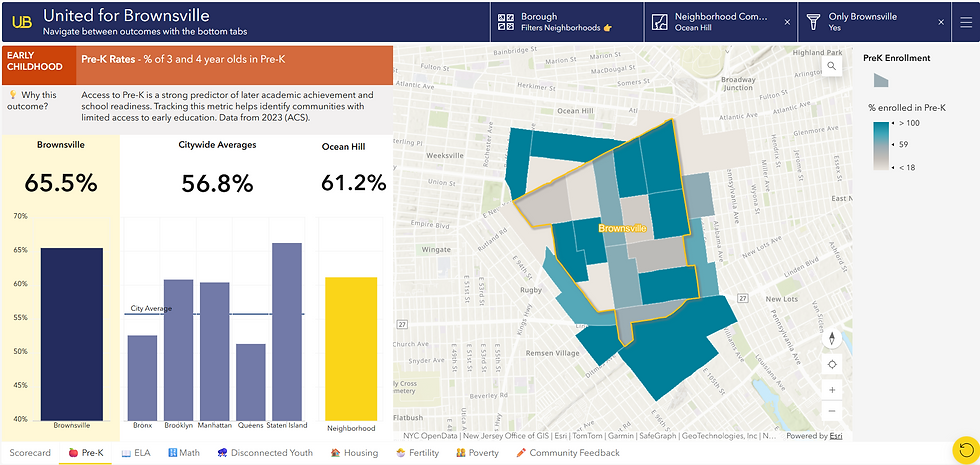Screen dimensions: 980x465
Task: Click the funnel filter icon
Action: click(813, 22)
